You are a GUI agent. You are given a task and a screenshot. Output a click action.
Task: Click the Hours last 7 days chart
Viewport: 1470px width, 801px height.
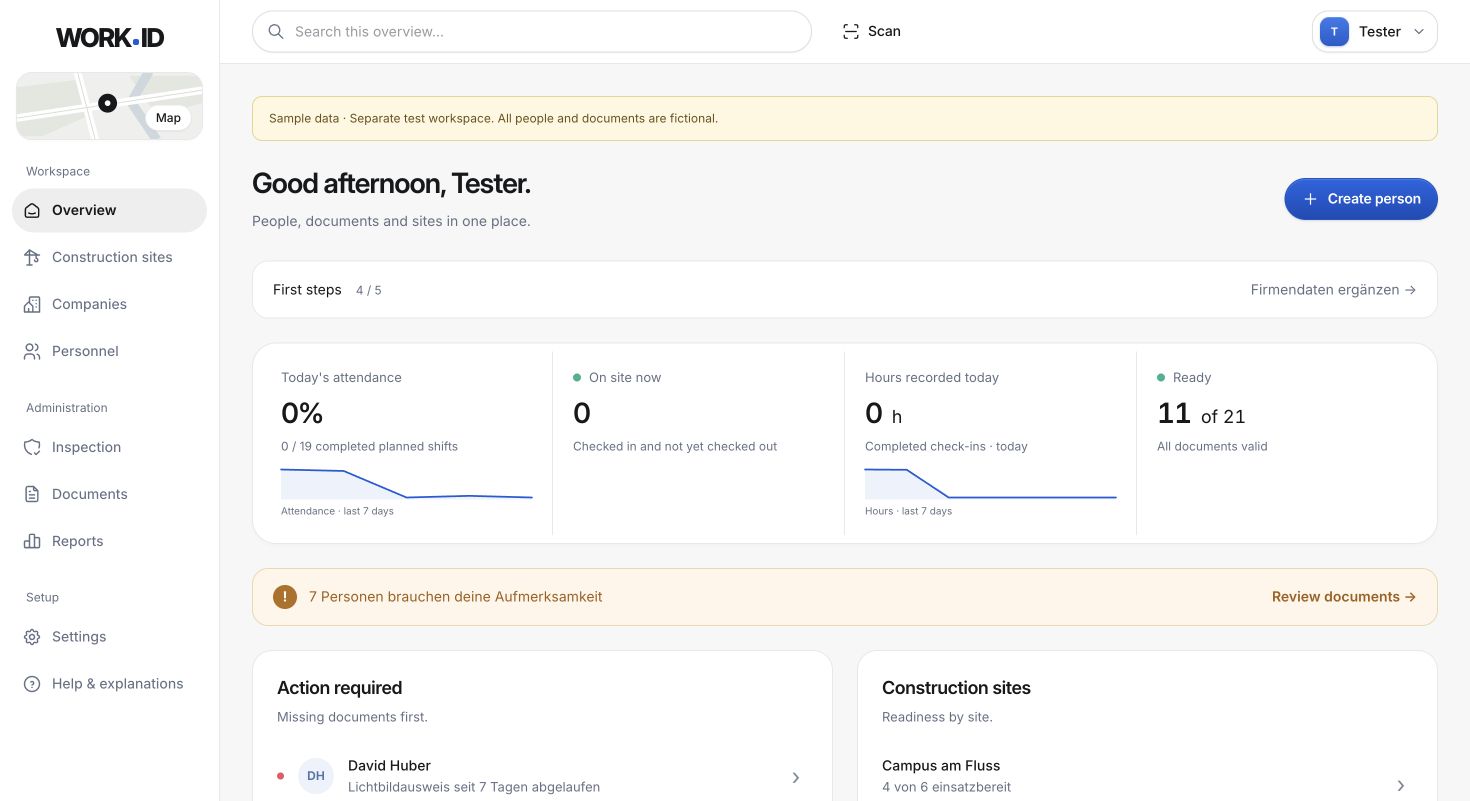(991, 484)
